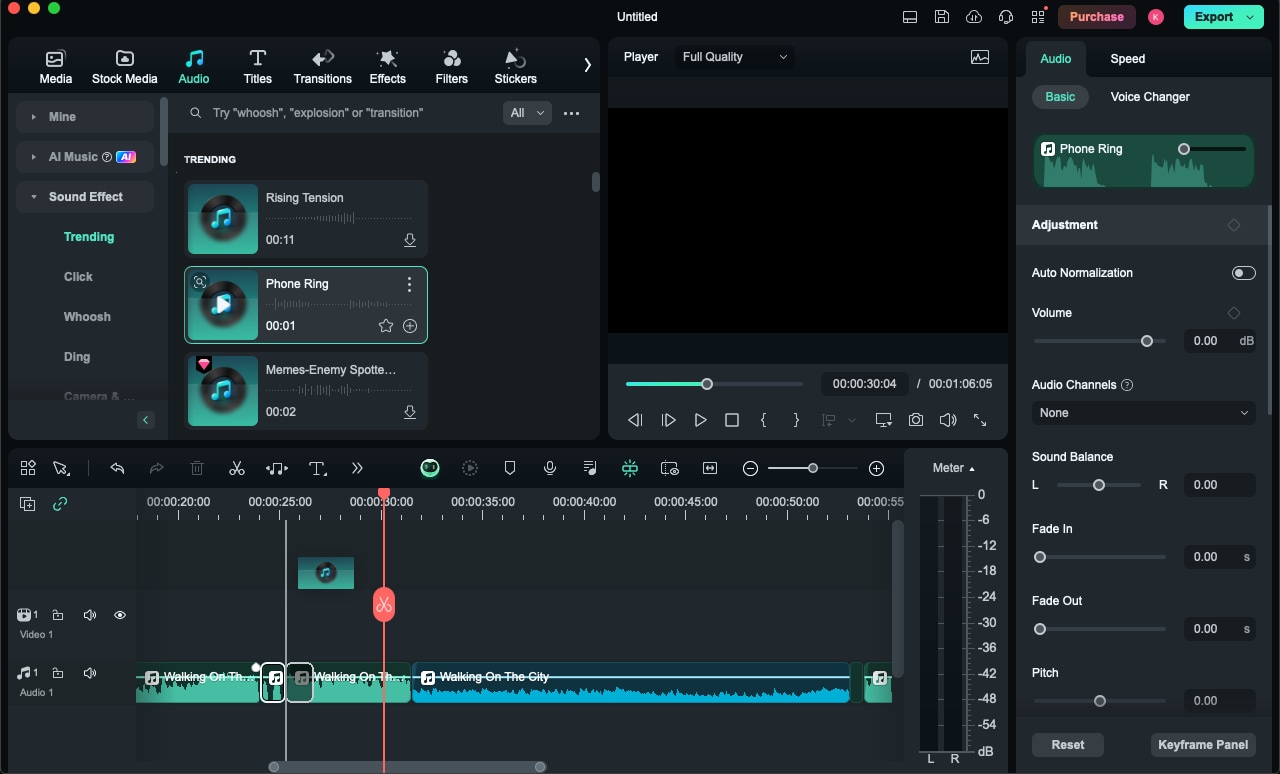Open the Voice Changer tab
The height and width of the screenshot is (774, 1280).
pos(1148,97)
